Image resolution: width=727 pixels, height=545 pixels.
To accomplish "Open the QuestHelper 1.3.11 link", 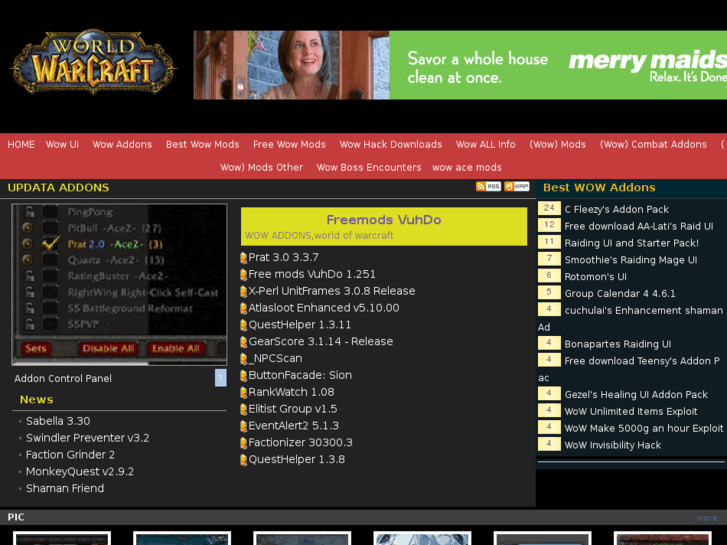I will (x=300, y=325).
